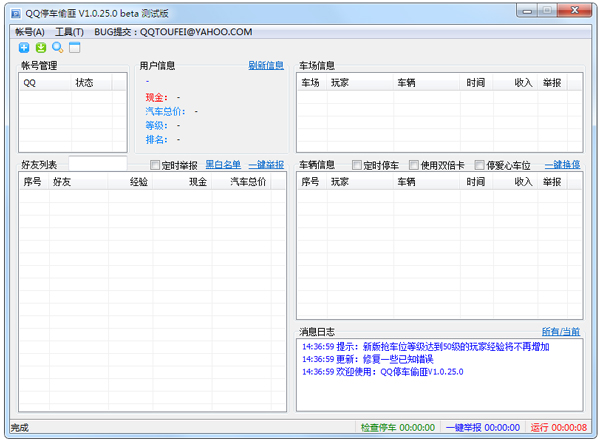Click the friend list search input field
The width and height of the screenshot is (600, 440).
tap(97, 164)
